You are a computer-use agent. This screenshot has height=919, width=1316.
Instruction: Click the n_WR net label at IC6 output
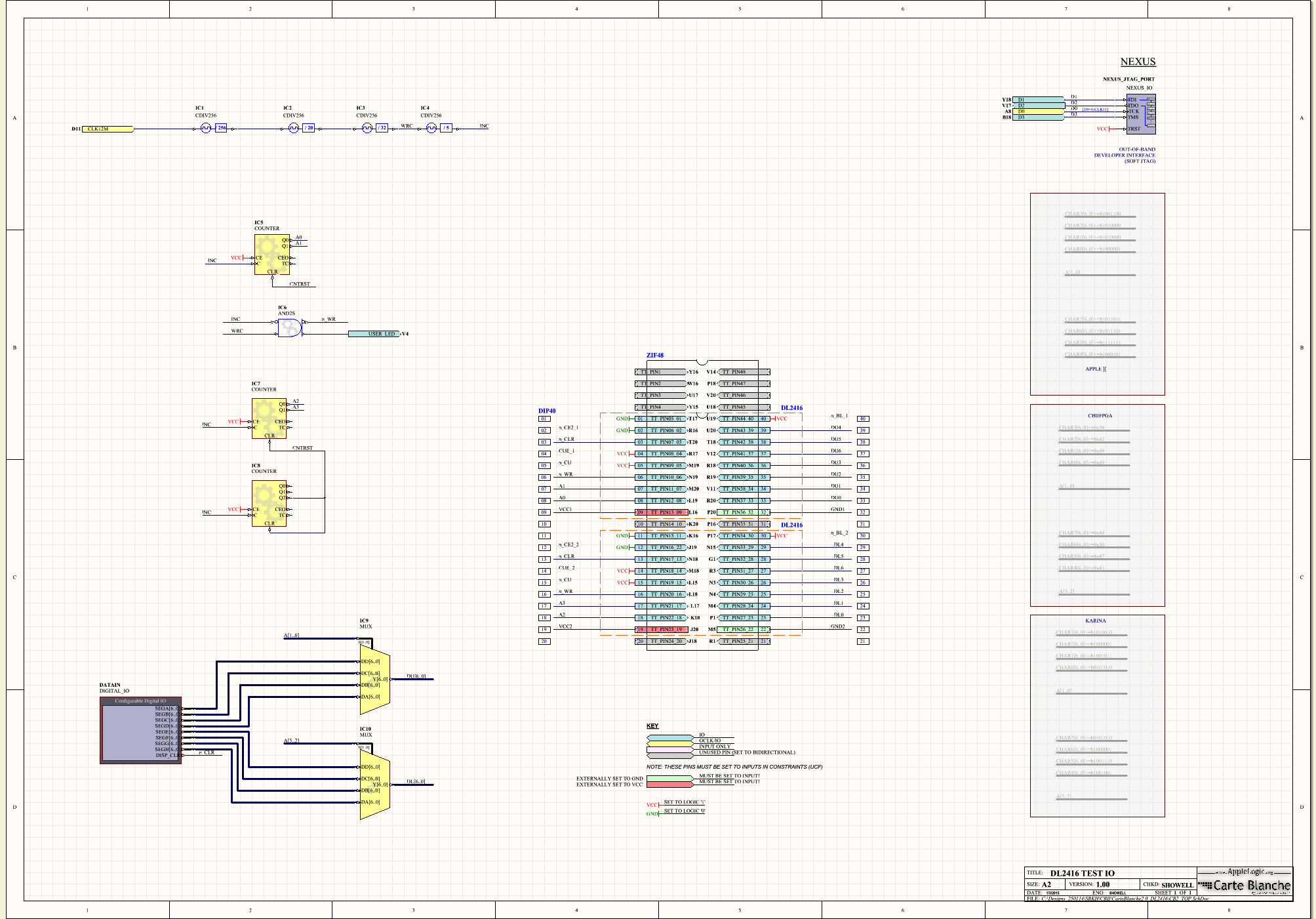click(329, 319)
